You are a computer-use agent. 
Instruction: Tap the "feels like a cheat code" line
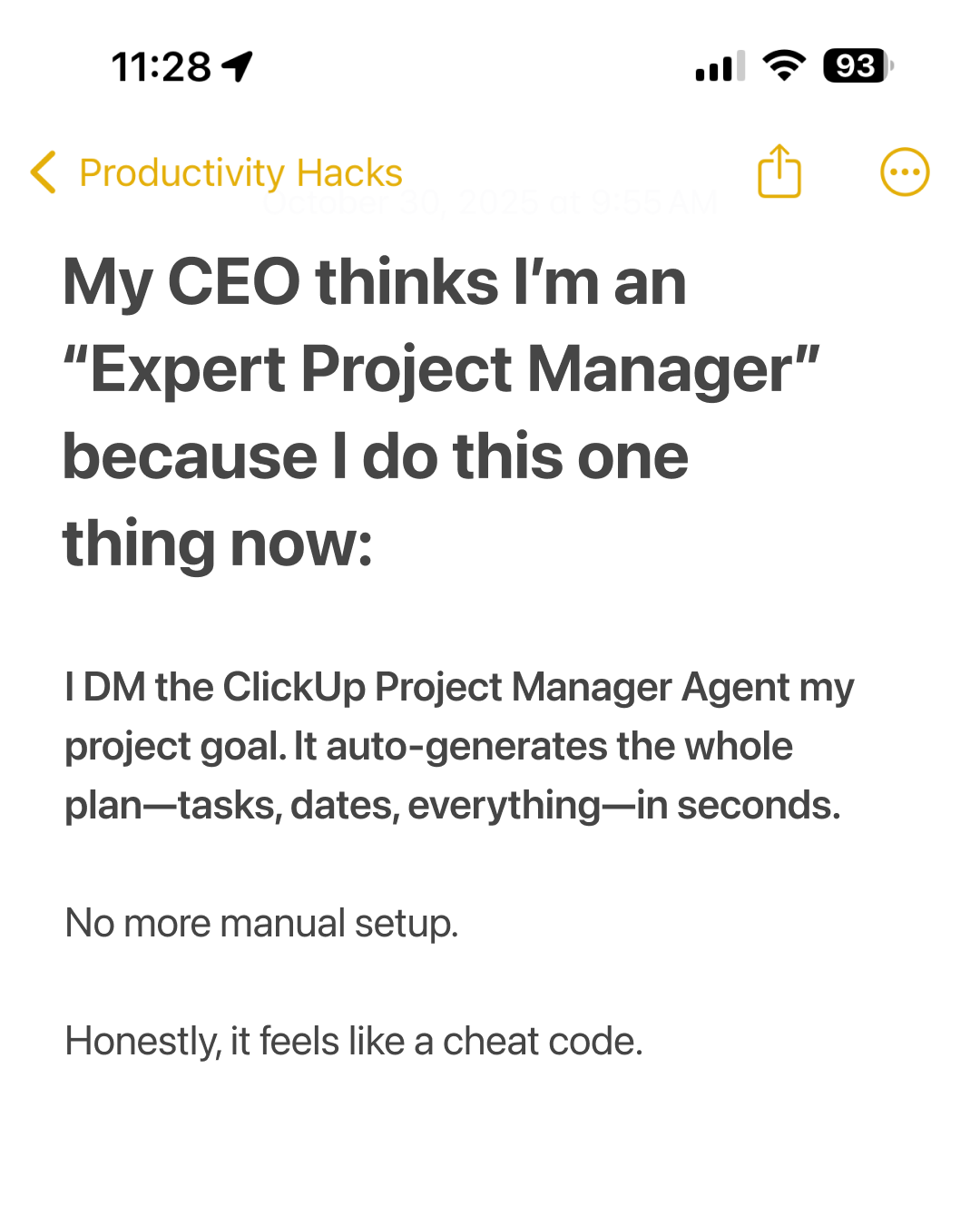click(x=354, y=1041)
